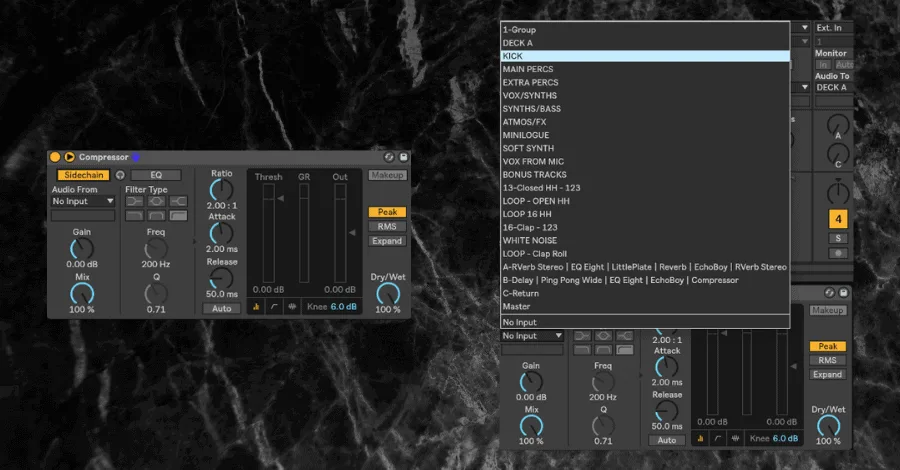Click the Knee 6.0 dB field, right Compressor
The image size is (900, 470).
click(773, 438)
